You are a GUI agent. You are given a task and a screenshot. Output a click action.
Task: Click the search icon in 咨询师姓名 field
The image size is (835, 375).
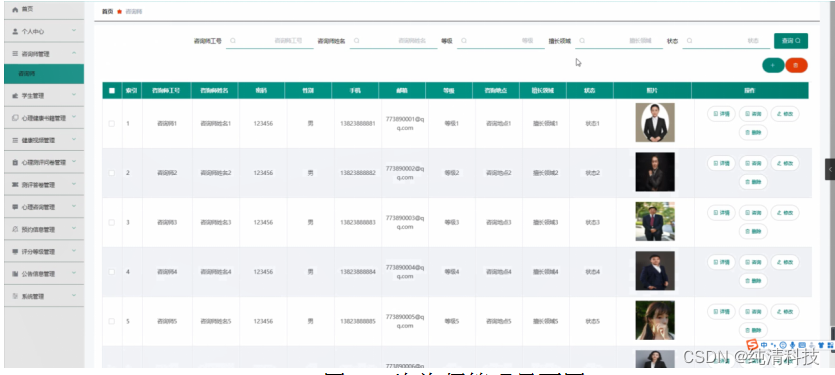pos(357,40)
